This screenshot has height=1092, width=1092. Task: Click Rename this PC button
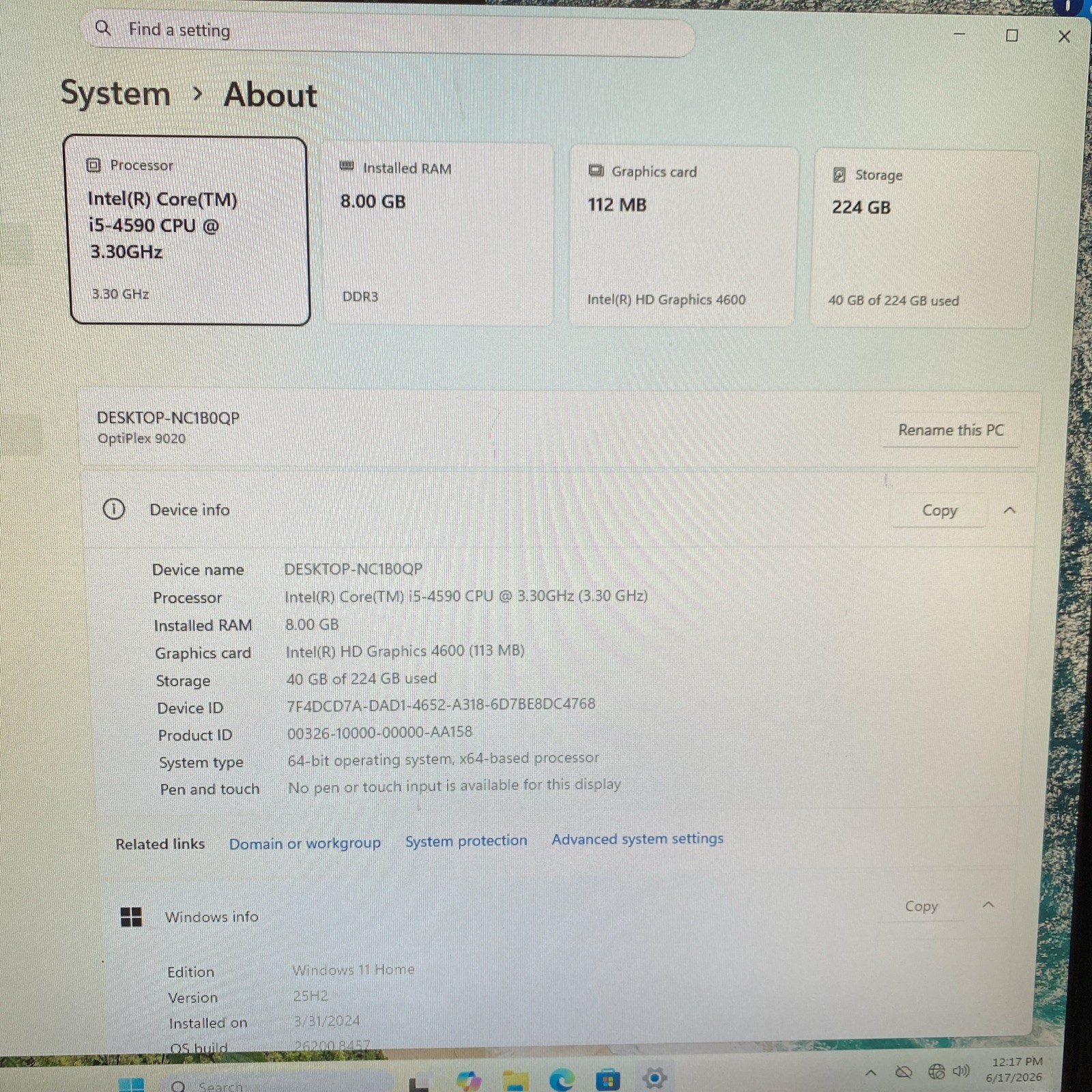click(x=951, y=430)
